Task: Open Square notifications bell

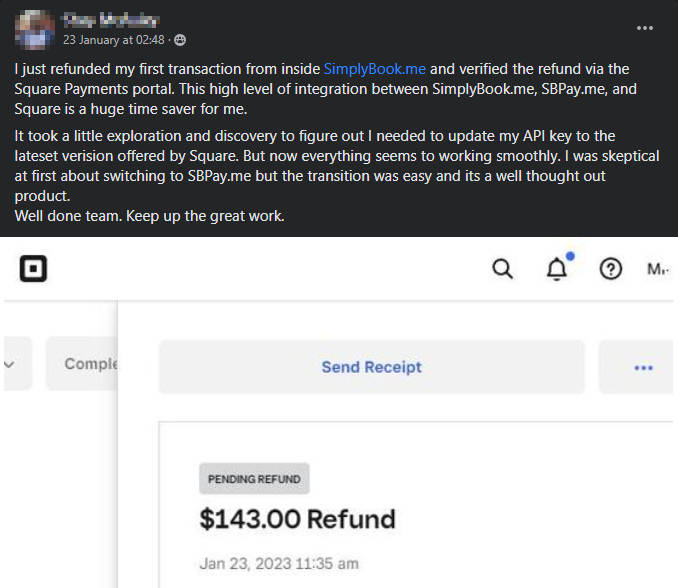Action: tap(556, 269)
